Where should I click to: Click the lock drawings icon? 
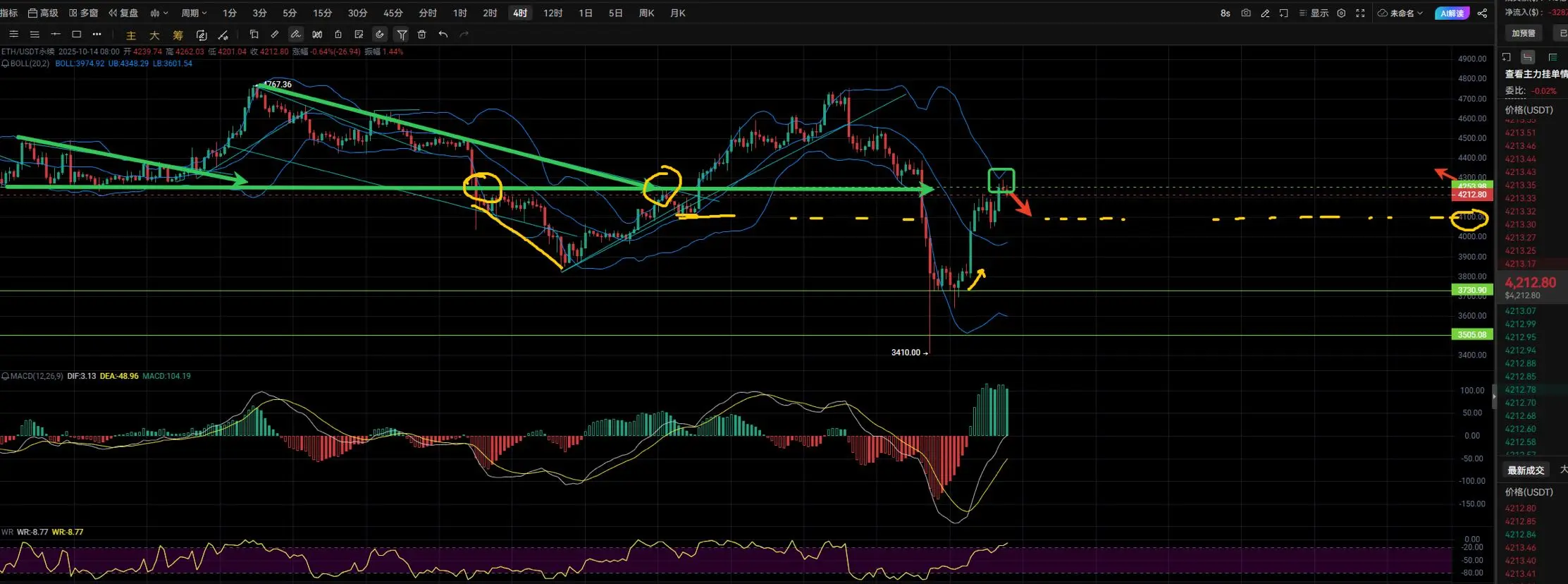click(338, 34)
